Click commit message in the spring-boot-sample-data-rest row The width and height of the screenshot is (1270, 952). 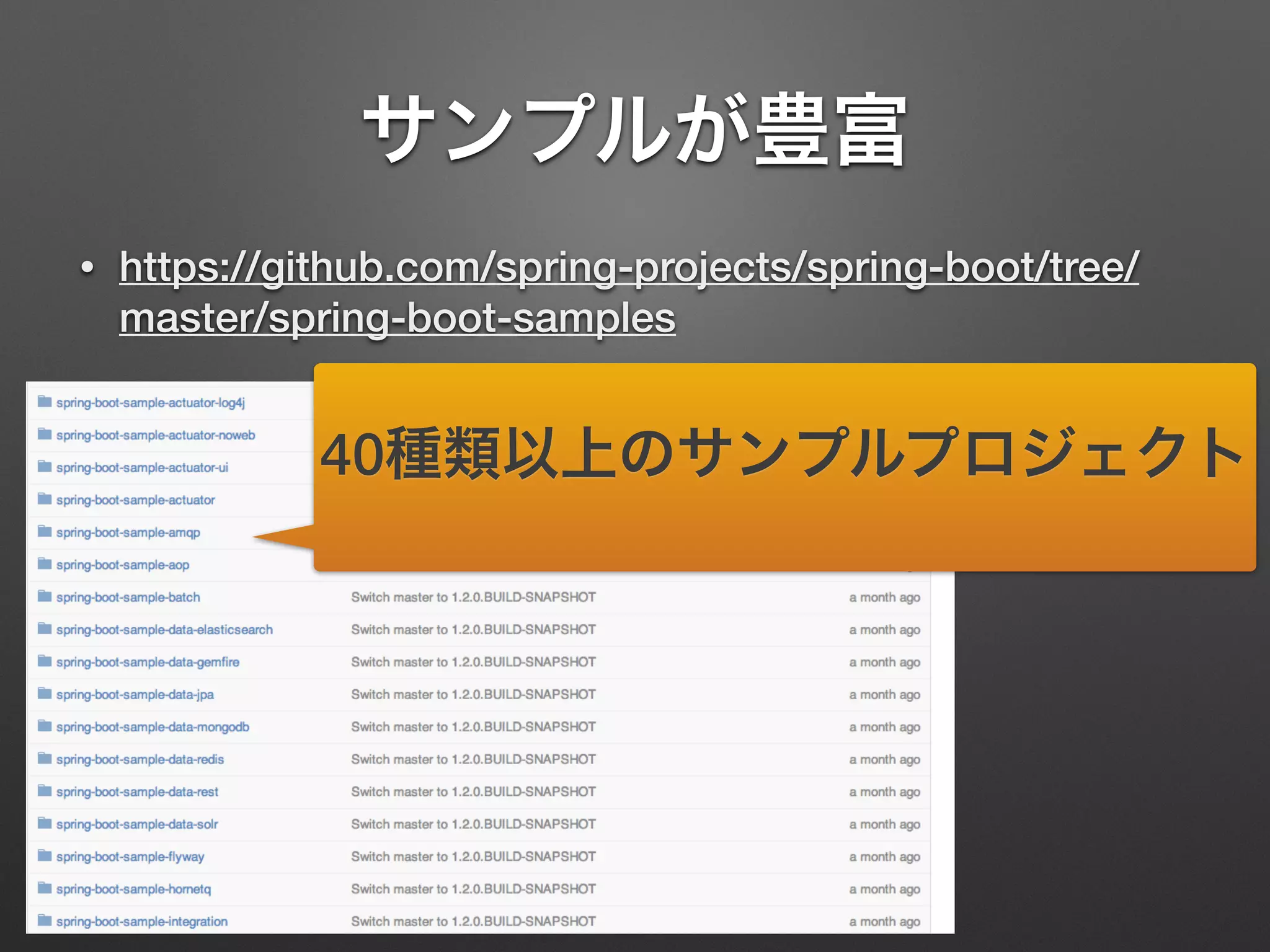pyautogui.click(x=474, y=791)
